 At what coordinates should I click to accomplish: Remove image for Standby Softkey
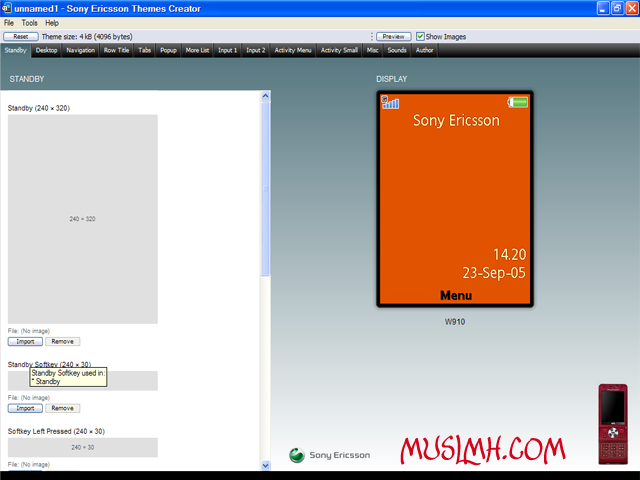[62, 408]
